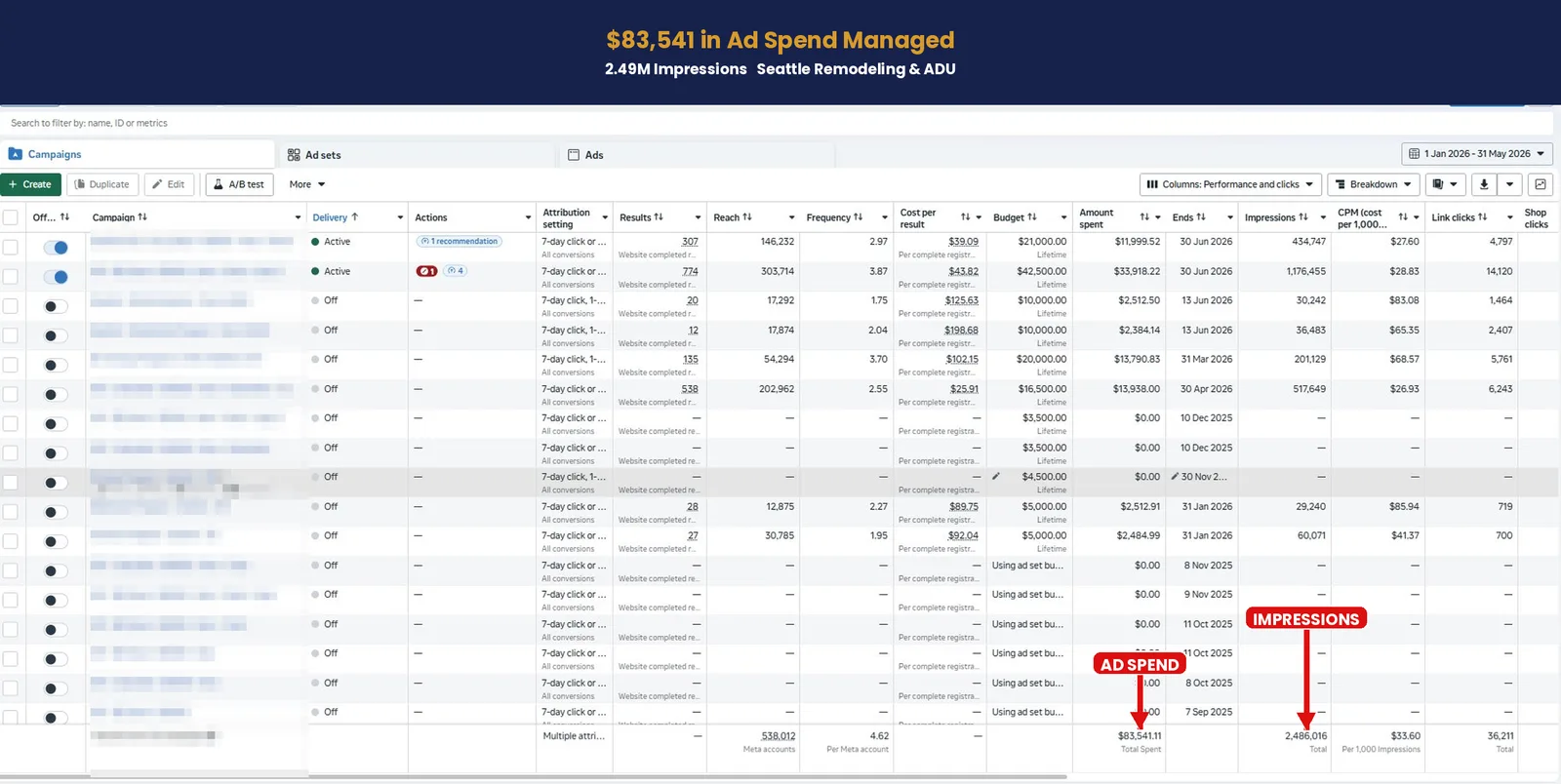Click the 2,486,016 total impressions cell

tap(1305, 736)
